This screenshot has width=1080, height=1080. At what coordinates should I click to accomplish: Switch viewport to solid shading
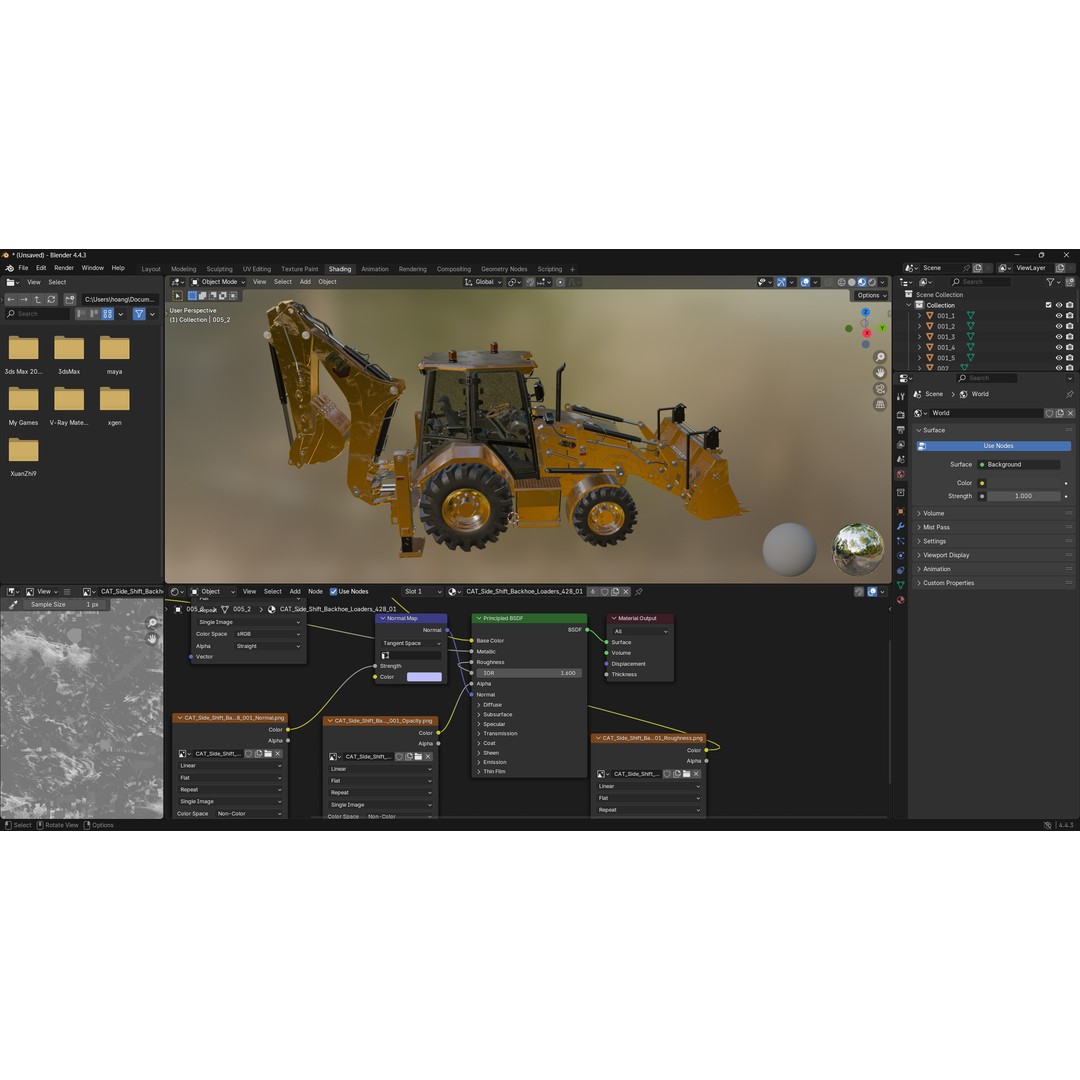coord(852,282)
